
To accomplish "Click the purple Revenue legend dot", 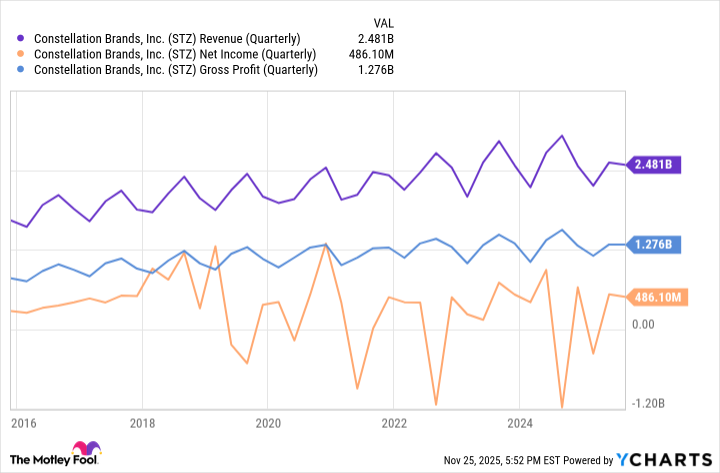I will (x=20, y=38).
